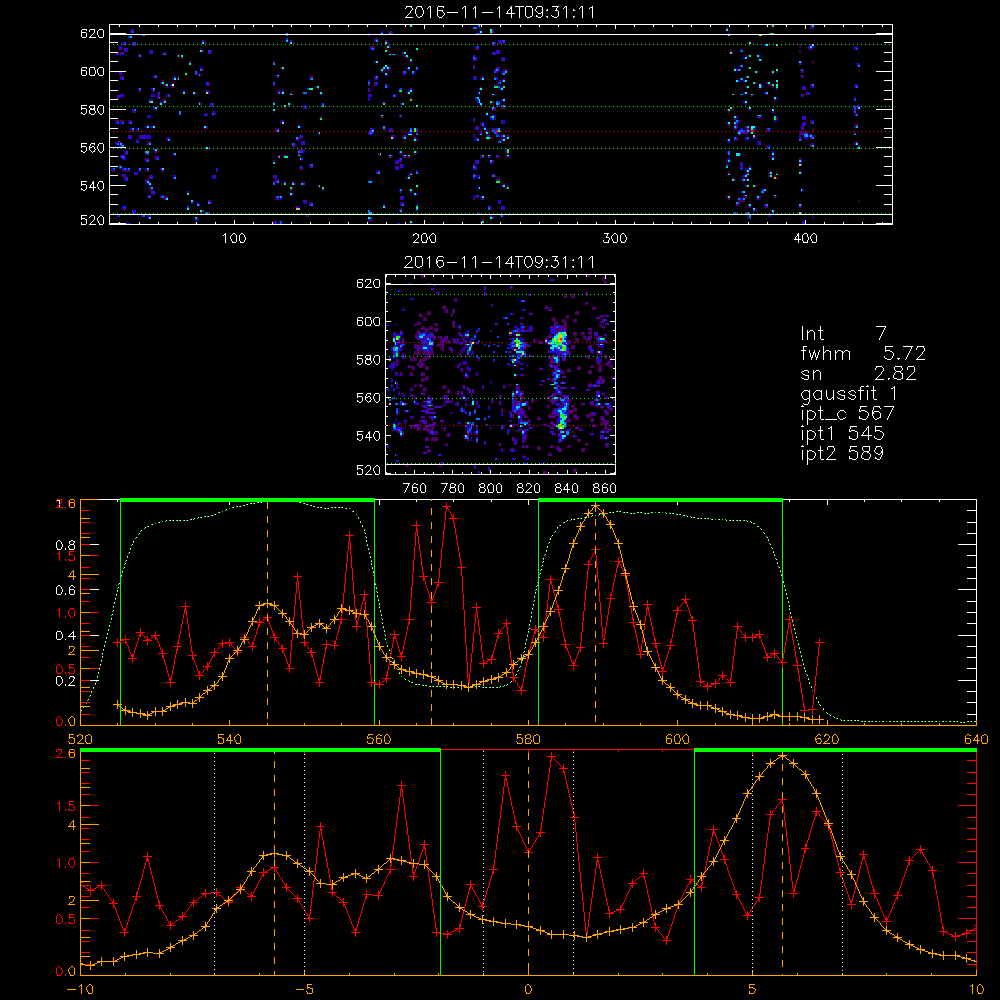Click the x-axis label 400 of the wide image
The image size is (1000, 1000).
(x=805, y=239)
